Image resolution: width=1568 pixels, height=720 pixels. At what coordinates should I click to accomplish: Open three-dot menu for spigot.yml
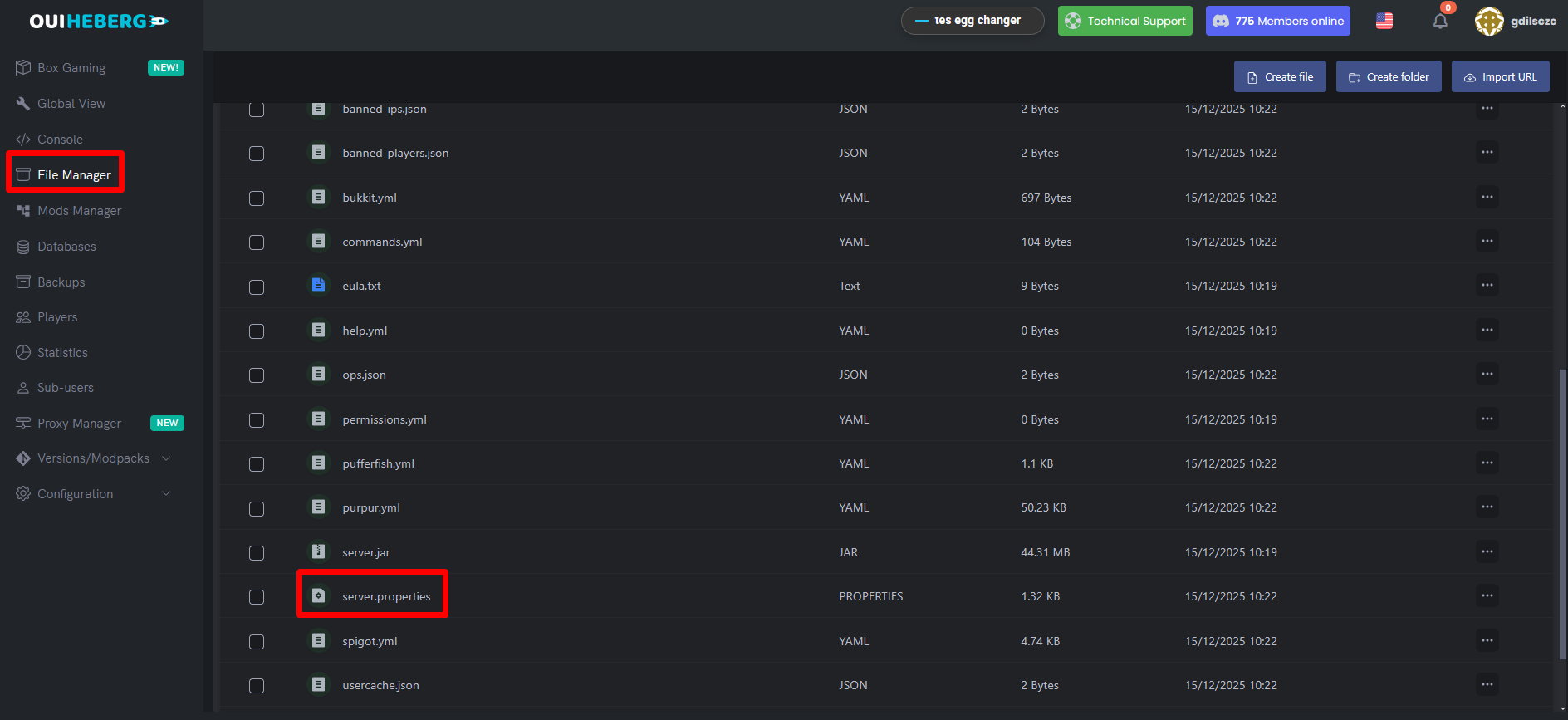pyautogui.click(x=1487, y=640)
